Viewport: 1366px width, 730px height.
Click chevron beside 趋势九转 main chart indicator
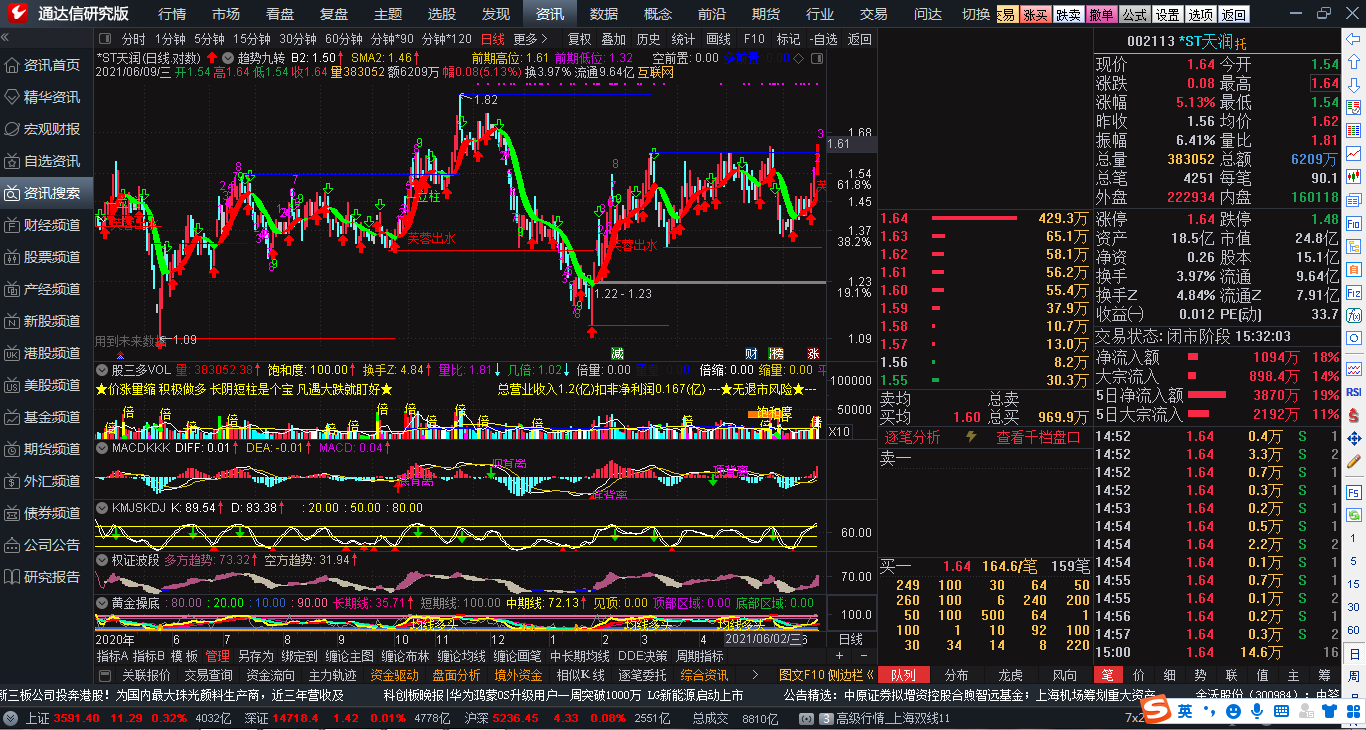tap(230, 58)
